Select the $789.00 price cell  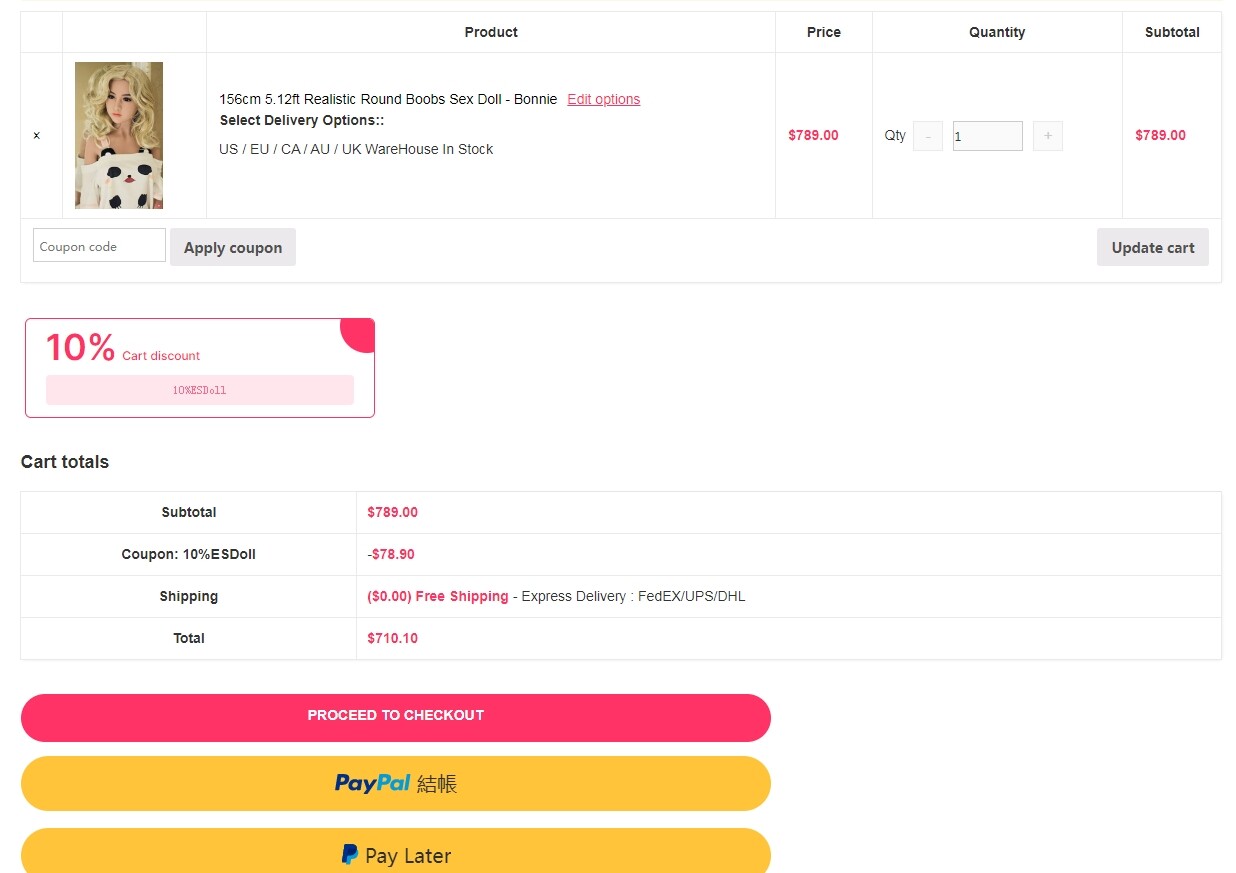coord(813,135)
